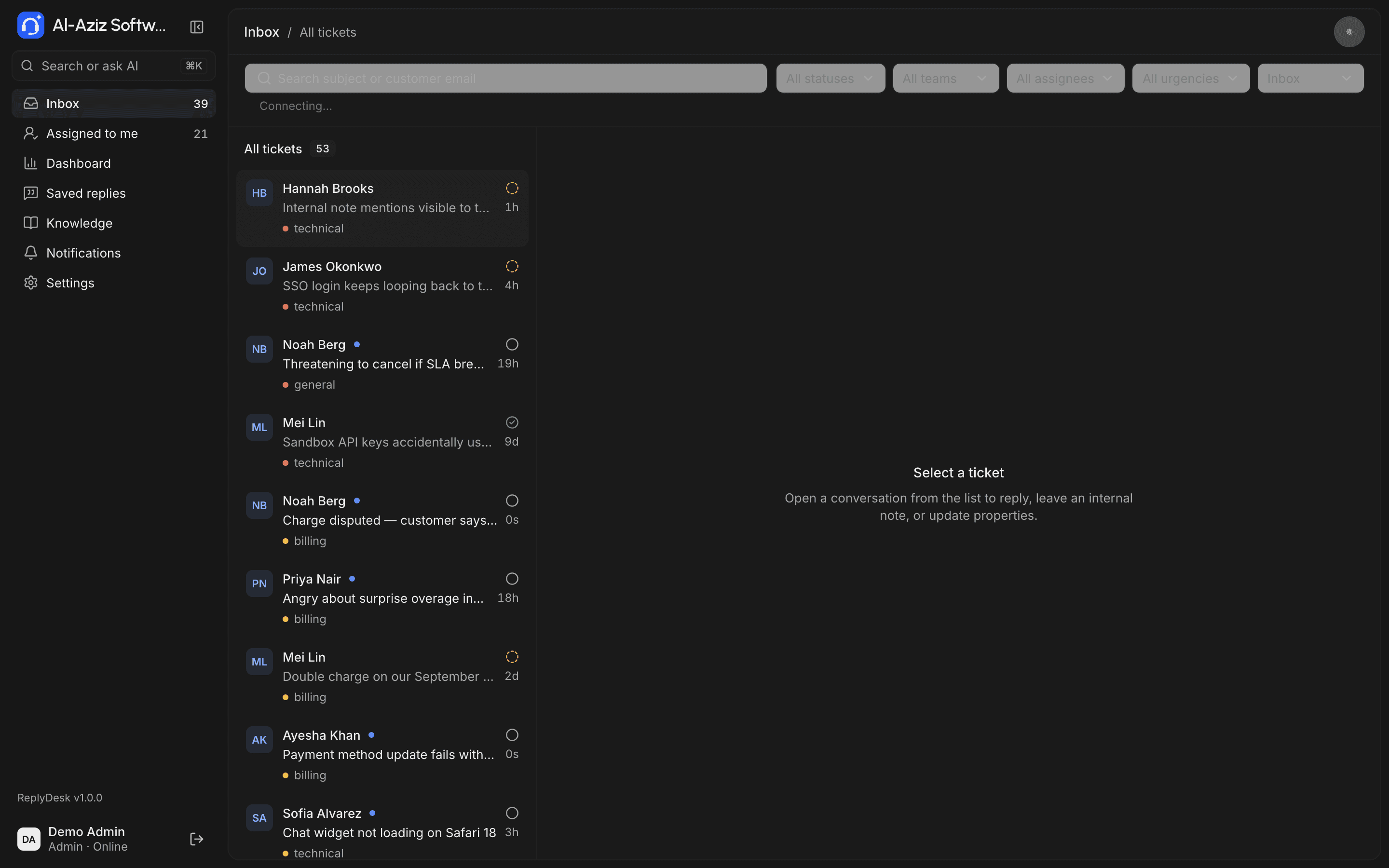Viewport: 1389px width, 868px height.
Task: Click the pending status icon on the double charge ticket
Action: click(512, 657)
